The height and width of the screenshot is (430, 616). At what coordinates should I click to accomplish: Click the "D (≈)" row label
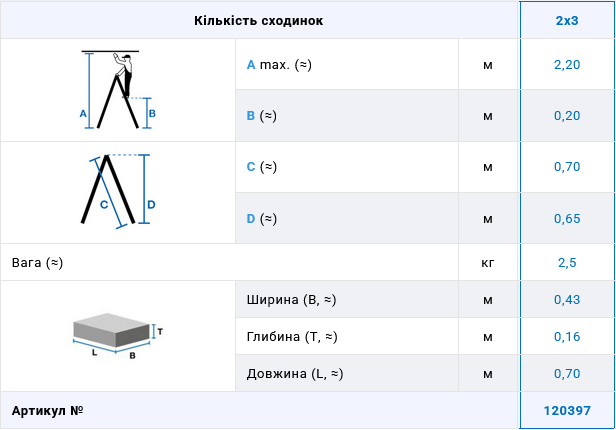pyautogui.click(x=261, y=218)
